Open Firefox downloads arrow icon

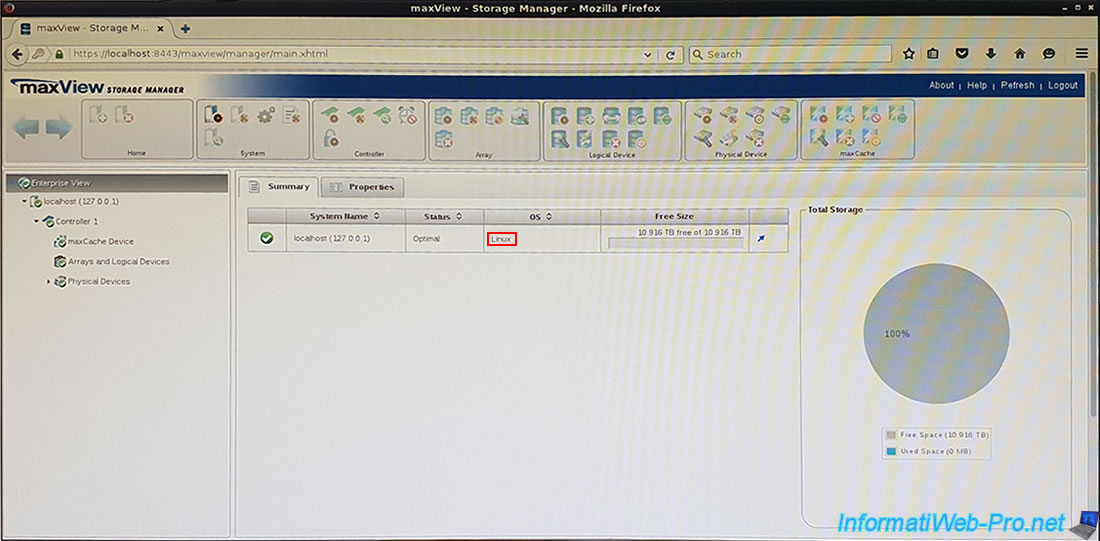(x=991, y=54)
